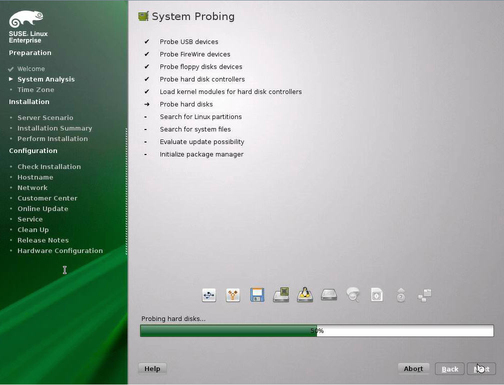Viewport: 504px width, 385px height.
Task: Click the Installation section heading
Action: (29, 102)
